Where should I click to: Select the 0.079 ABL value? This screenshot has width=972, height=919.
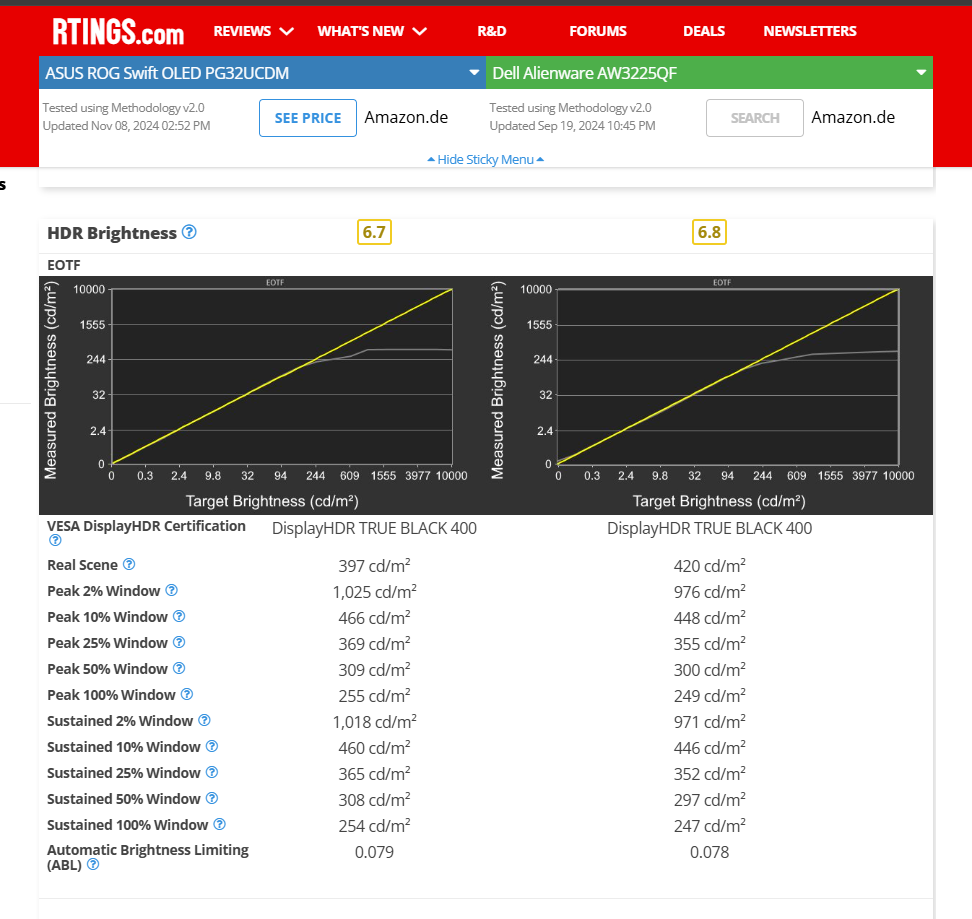374,852
